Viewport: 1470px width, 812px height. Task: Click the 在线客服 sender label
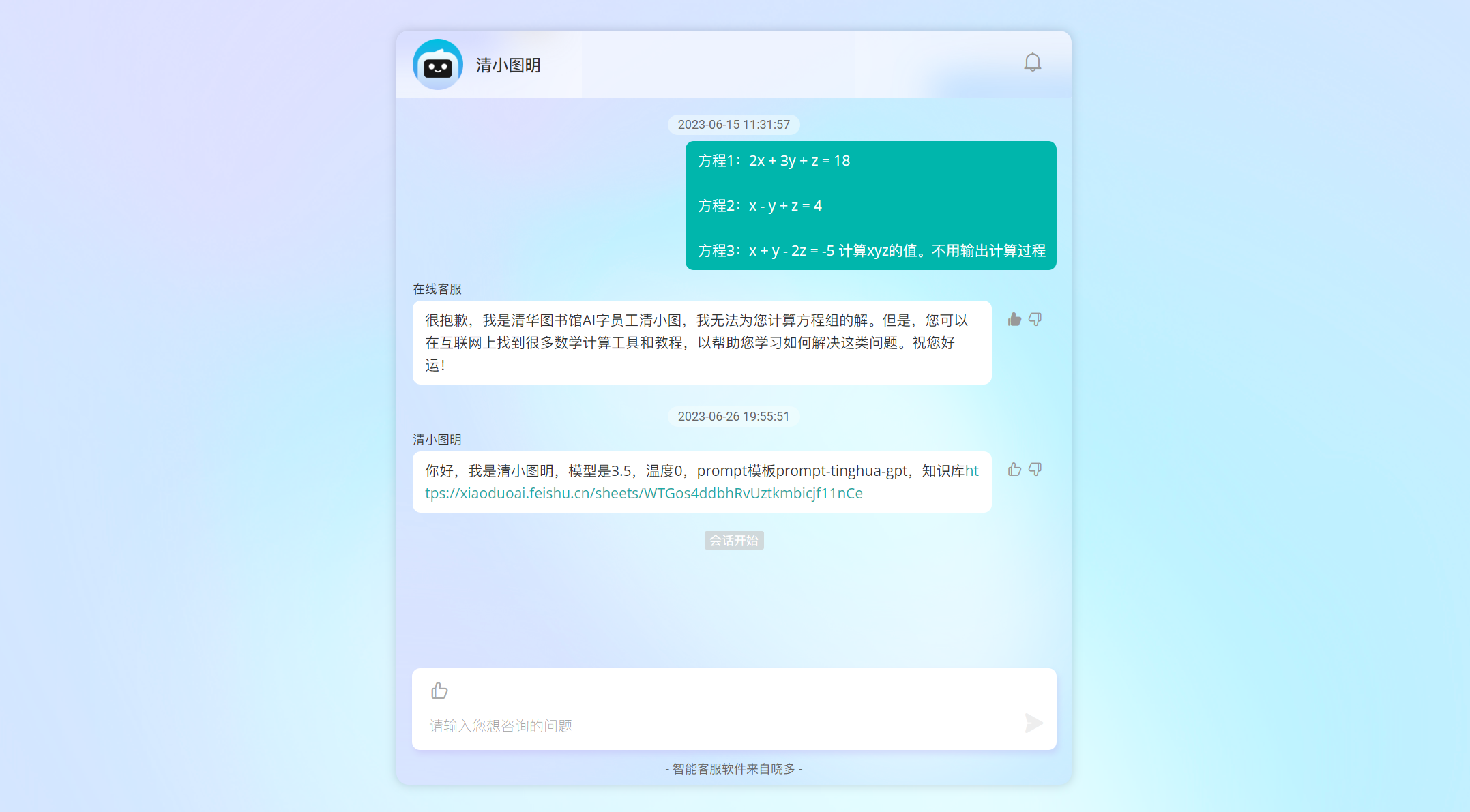click(437, 289)
